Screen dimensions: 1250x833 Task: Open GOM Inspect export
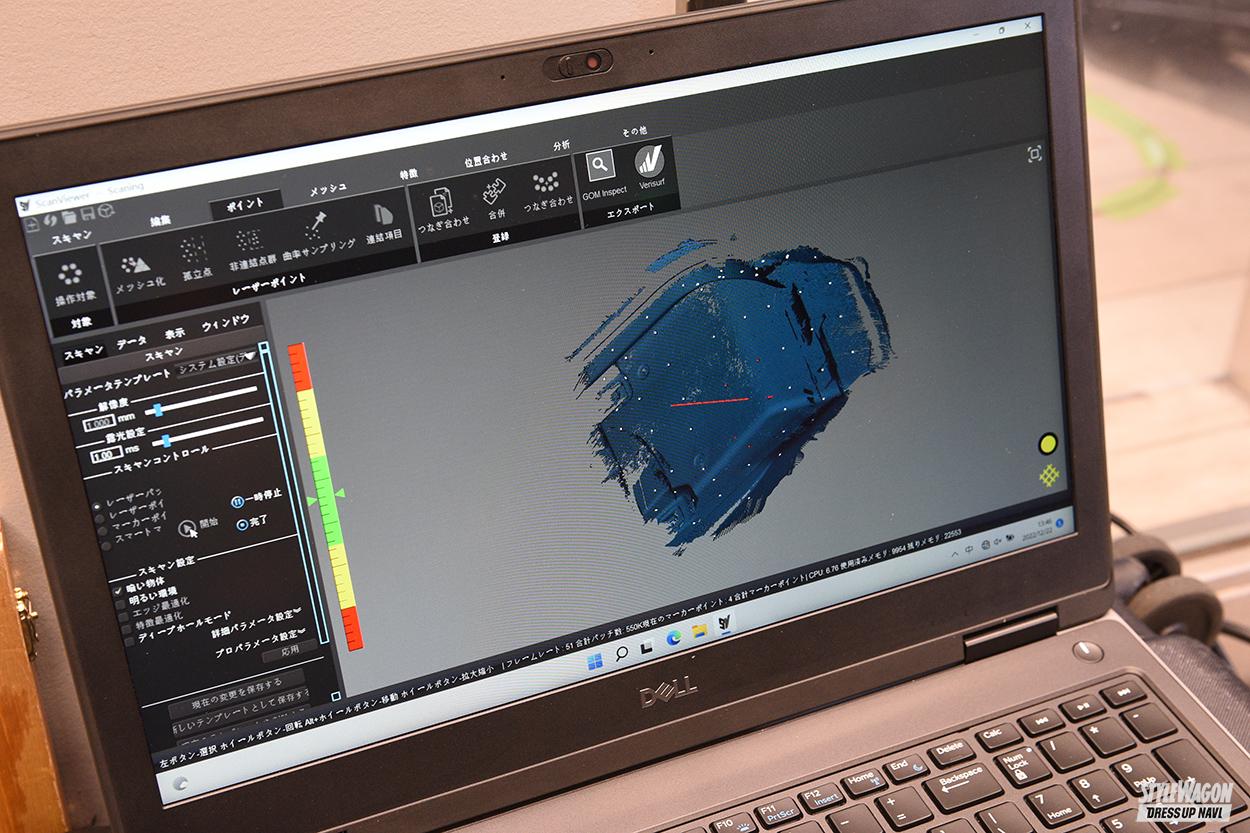[x=602, y=165]
